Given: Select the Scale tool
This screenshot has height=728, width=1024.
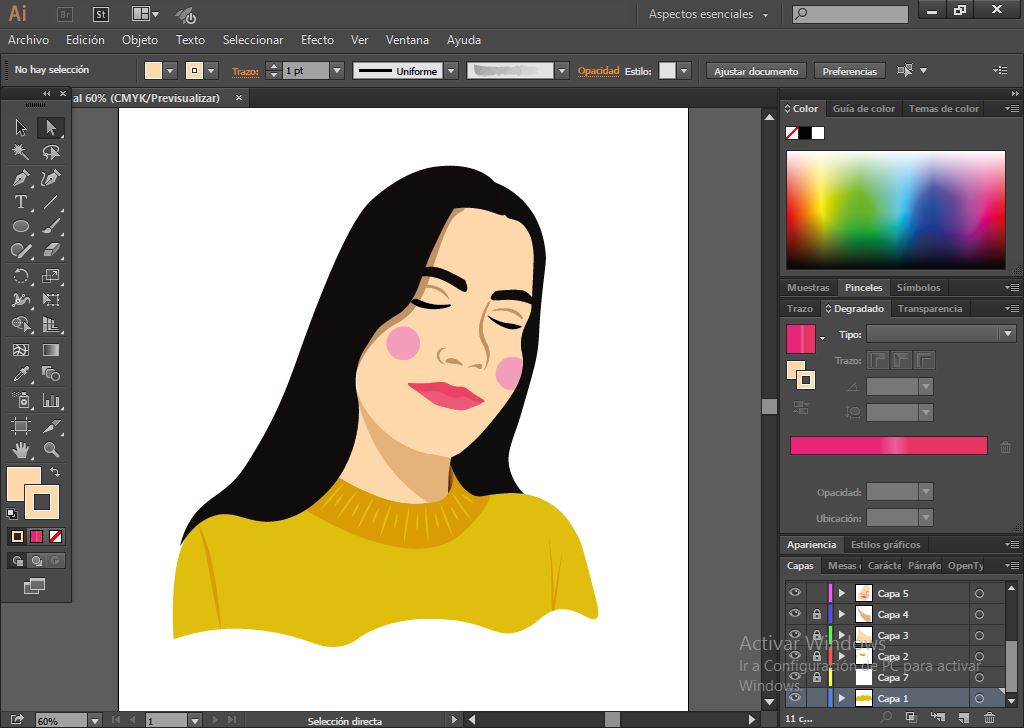Looking at the screenshot, I should (51, 276).
